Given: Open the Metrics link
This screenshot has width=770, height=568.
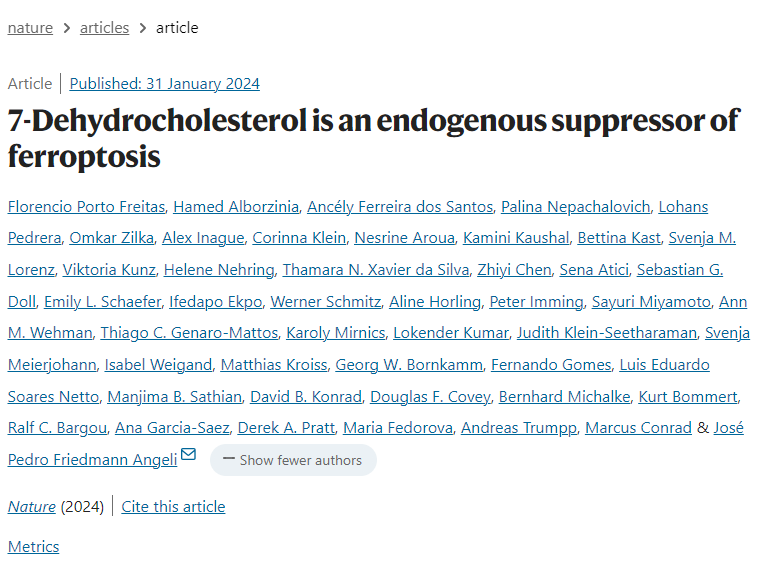Looking at the screenshot, I should tap(33, 547).
